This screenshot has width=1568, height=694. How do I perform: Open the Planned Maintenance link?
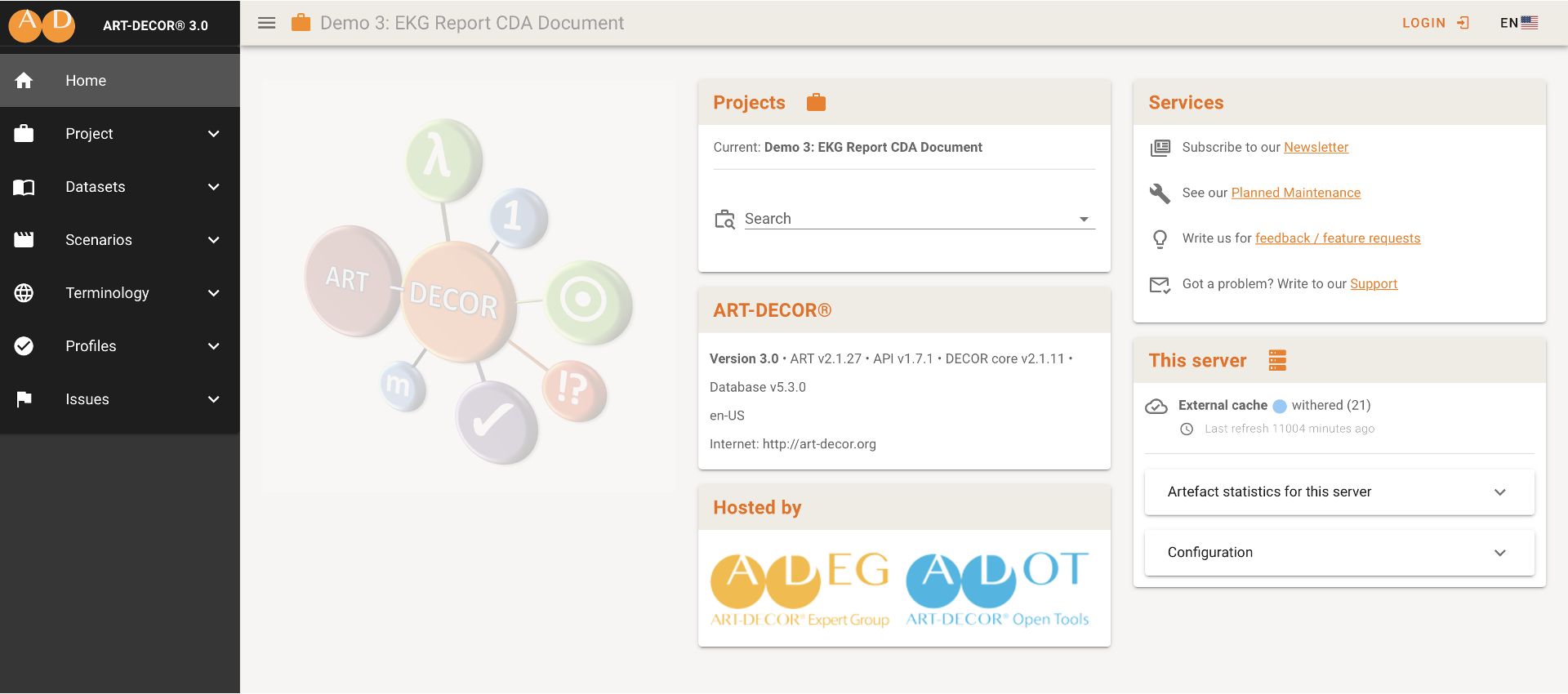pos(1295,193)
